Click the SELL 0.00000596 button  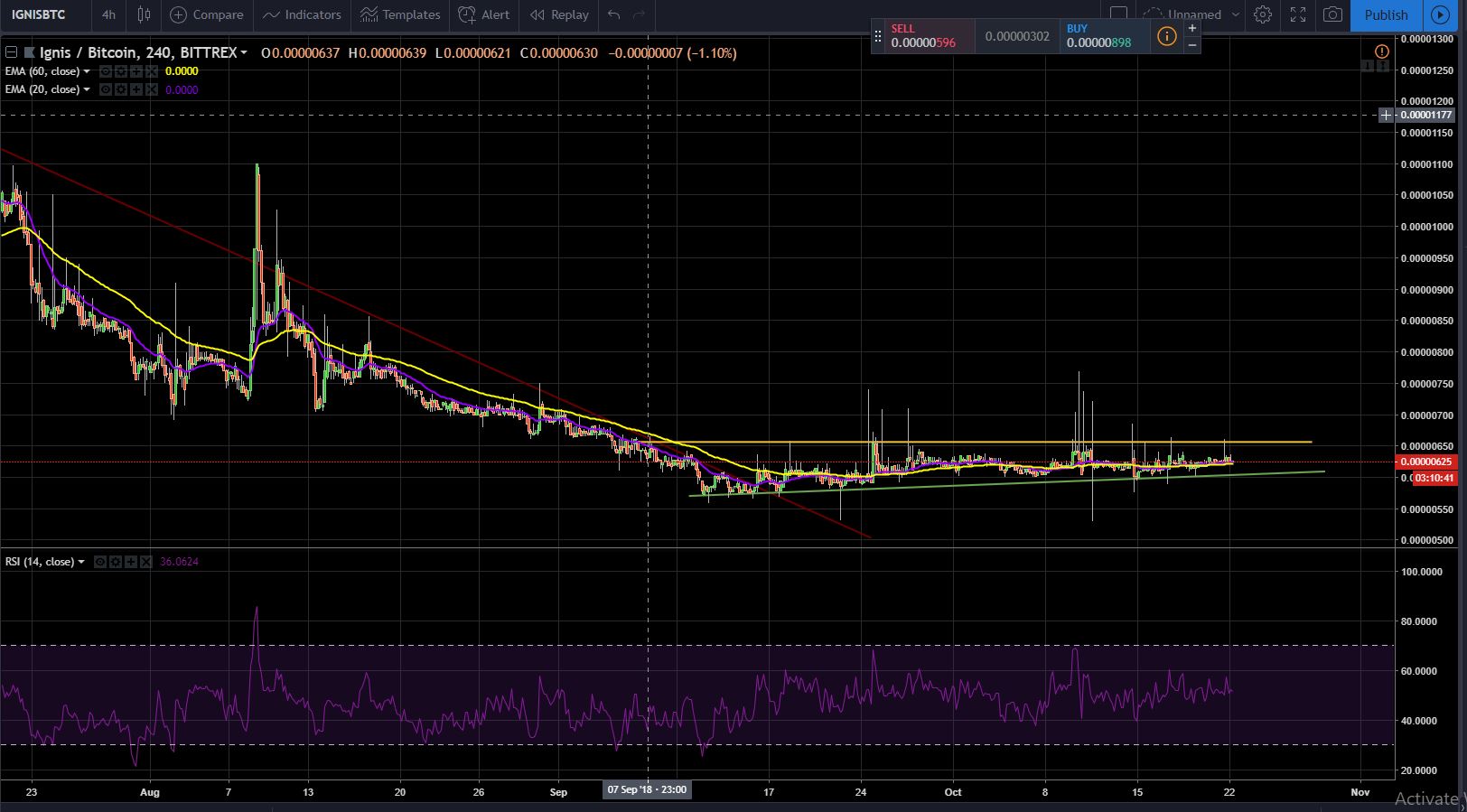tap(929, 36)
